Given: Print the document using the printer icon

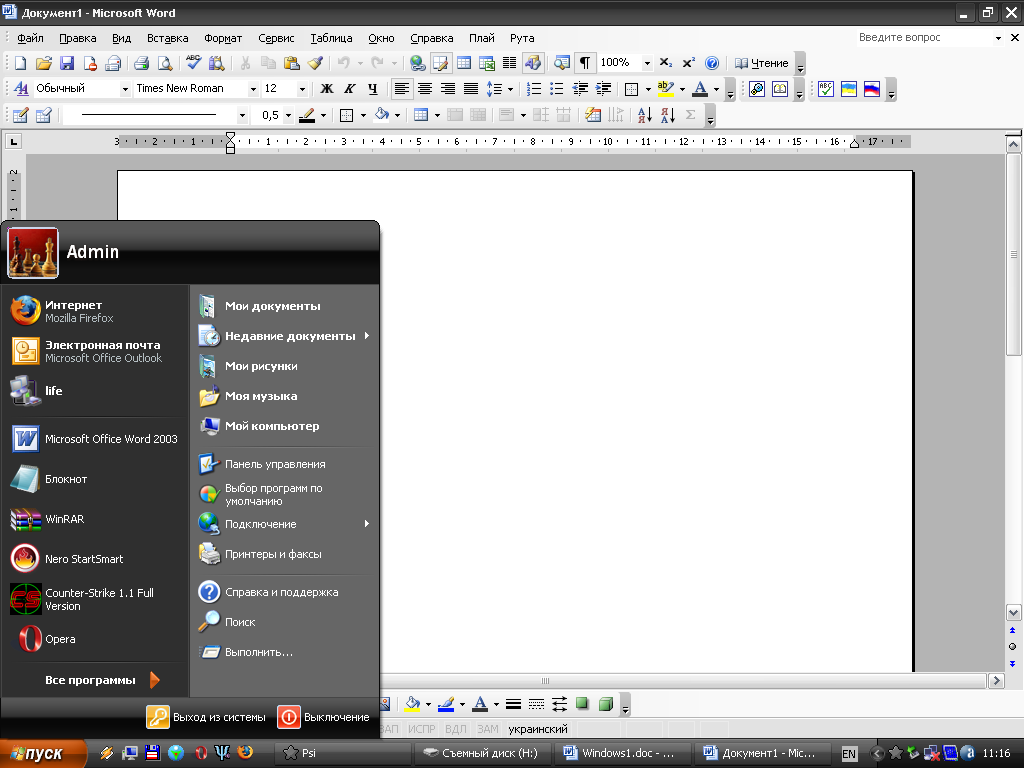Looking at the screenshot, I should (142, 63).
